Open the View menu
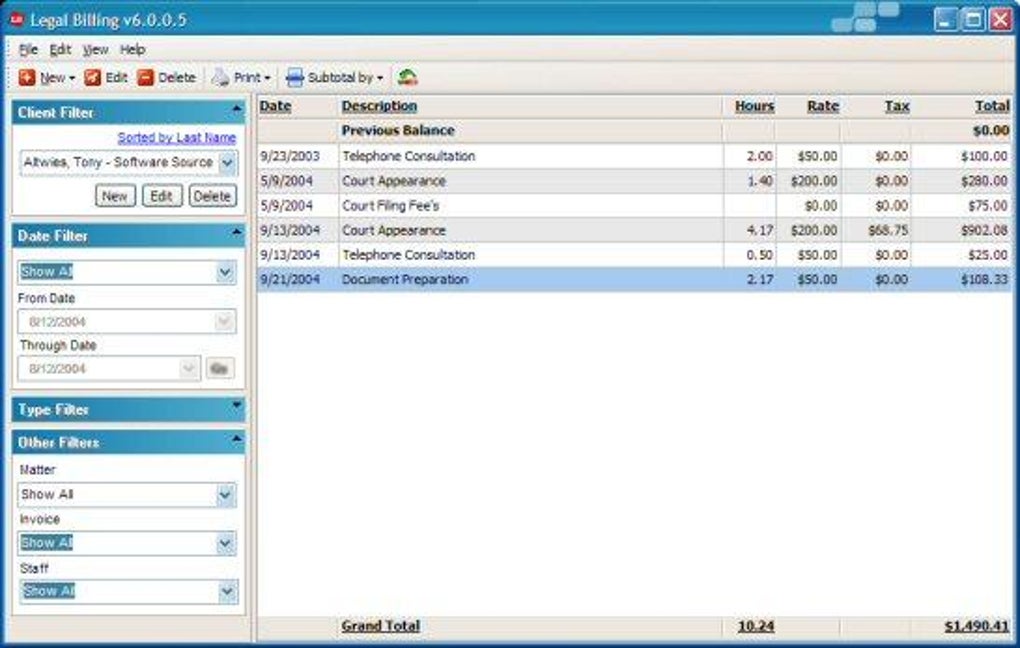 (x=96, y=49)
